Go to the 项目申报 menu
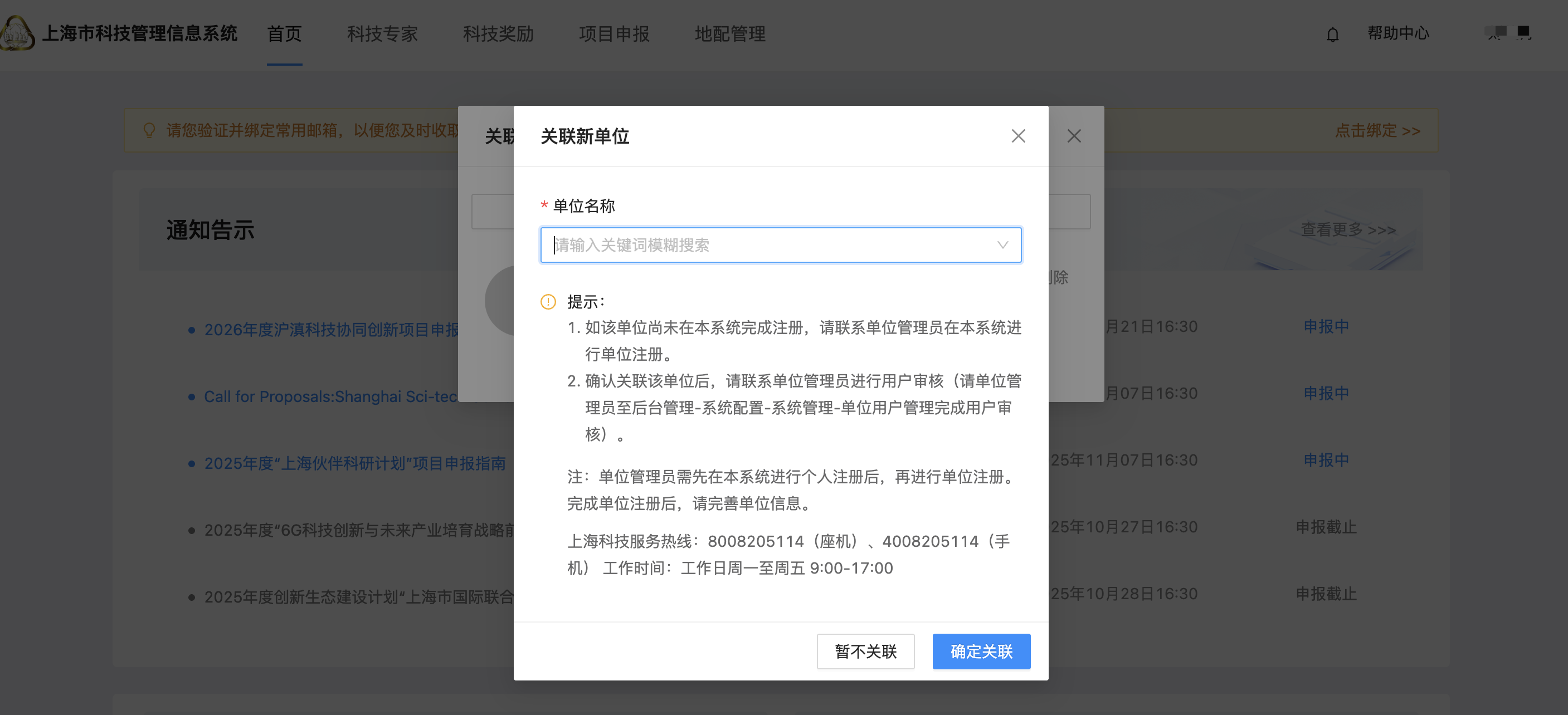The height and width of the screenshot is (715, 1568). click(613, 34)
